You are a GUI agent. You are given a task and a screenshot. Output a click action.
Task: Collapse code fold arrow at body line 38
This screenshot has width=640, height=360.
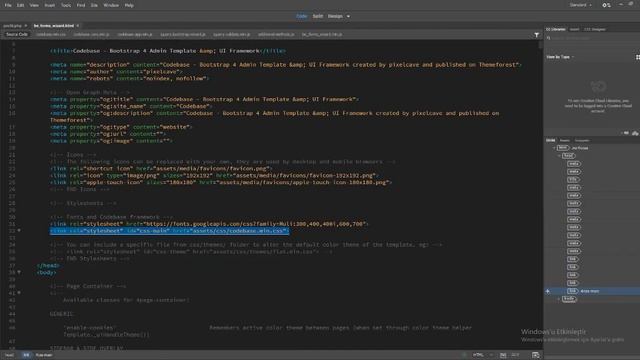[x=19, y=272]
